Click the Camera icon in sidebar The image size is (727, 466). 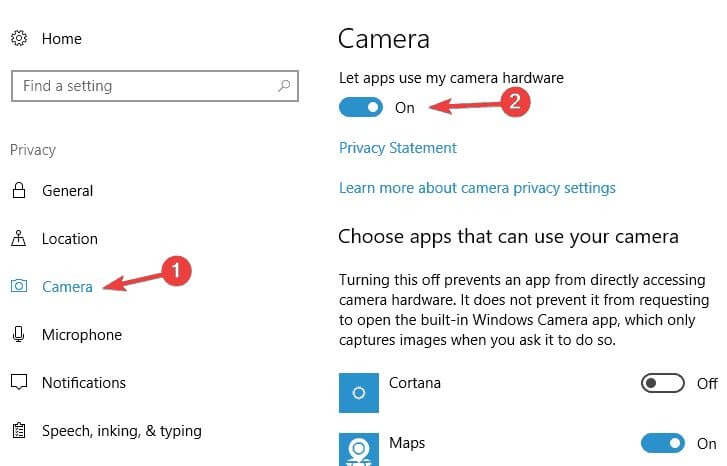point(18,287)
